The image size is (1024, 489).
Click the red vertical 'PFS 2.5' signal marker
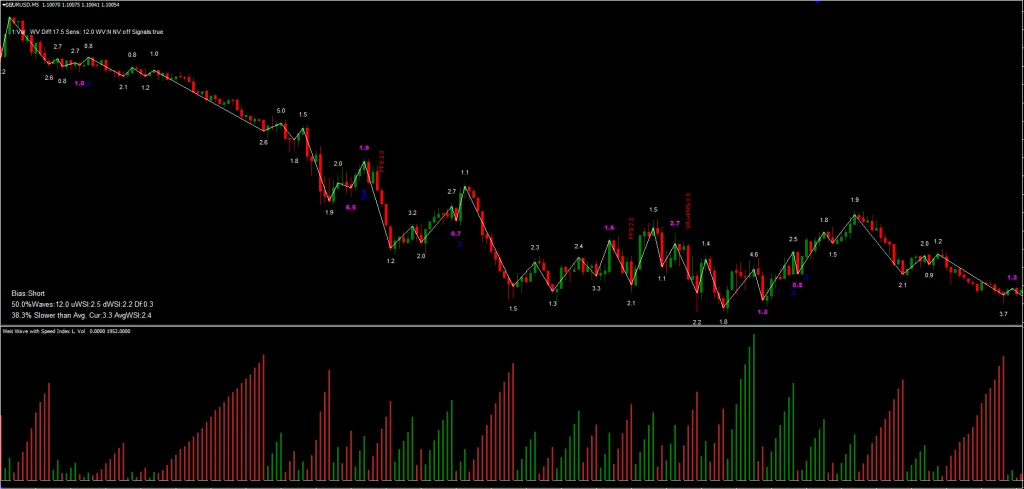(382, 161)
